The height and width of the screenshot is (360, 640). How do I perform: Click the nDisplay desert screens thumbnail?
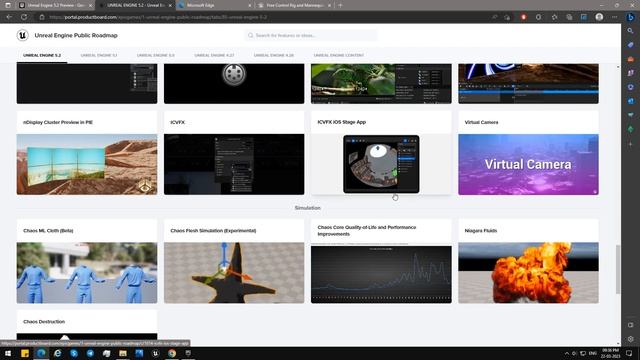tap(87, 164)
